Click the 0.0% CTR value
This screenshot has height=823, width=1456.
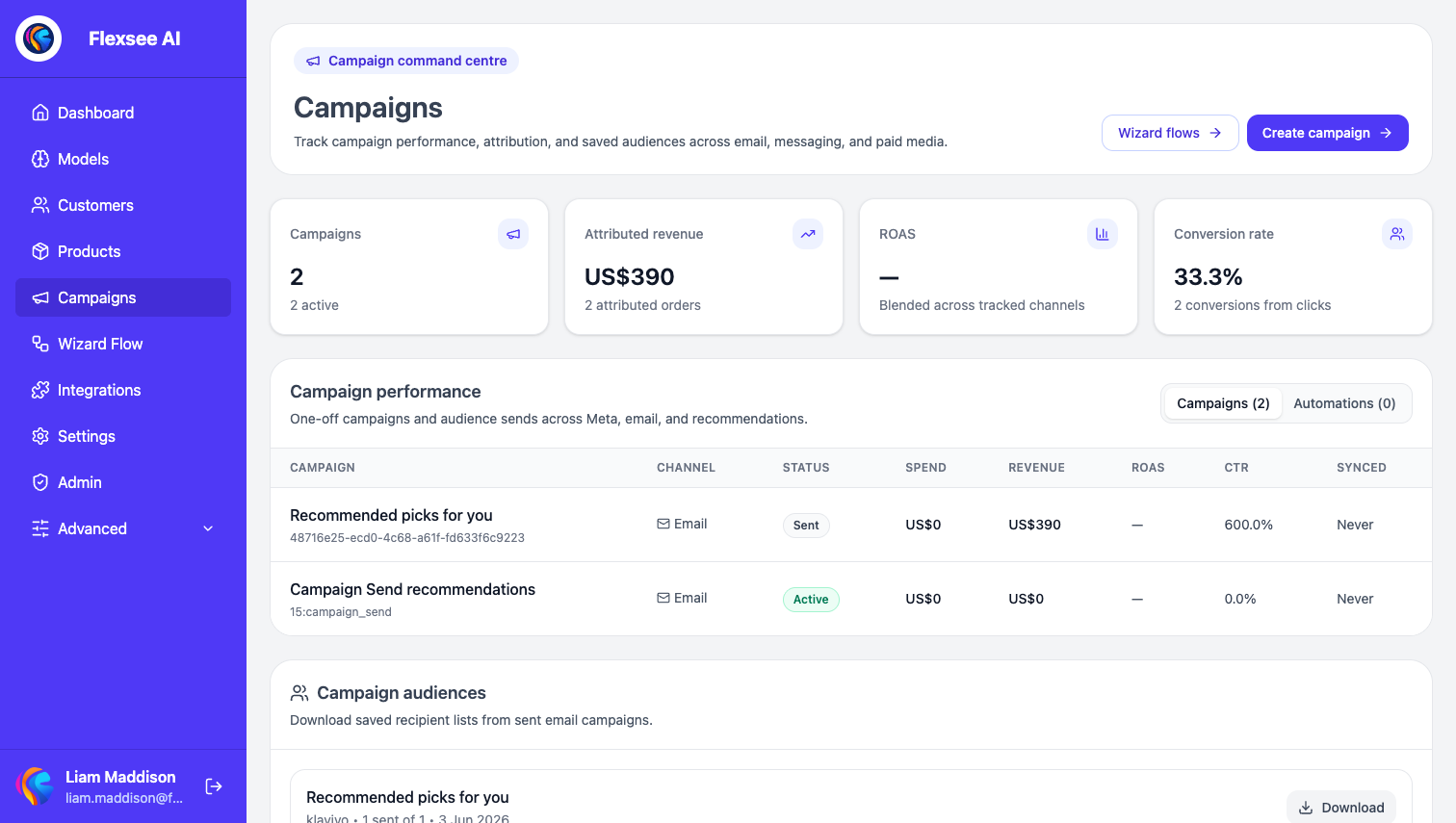[1240, 599]
